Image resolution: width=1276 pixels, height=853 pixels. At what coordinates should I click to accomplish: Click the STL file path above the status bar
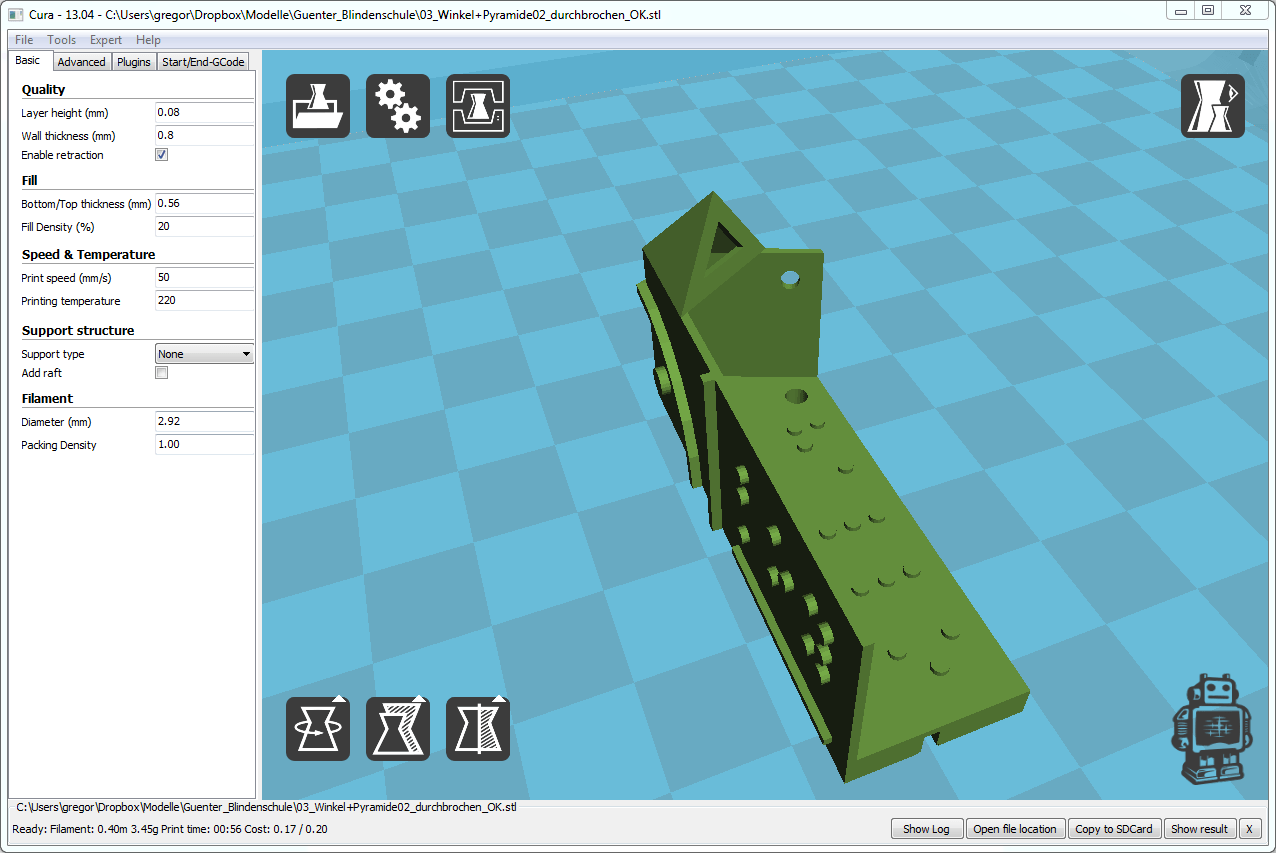(x=266, y=806)
